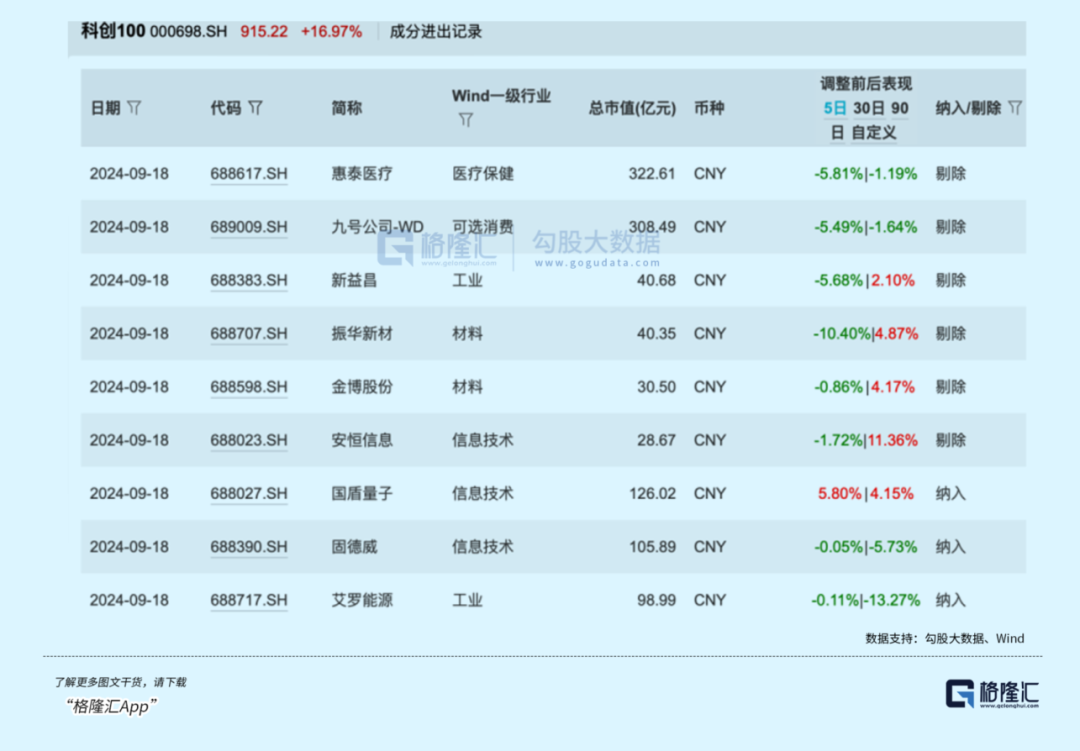The height and width of the screenshot is (751, 1080).
Task: Click the 科创100 index title
Action: click(113, 31)
